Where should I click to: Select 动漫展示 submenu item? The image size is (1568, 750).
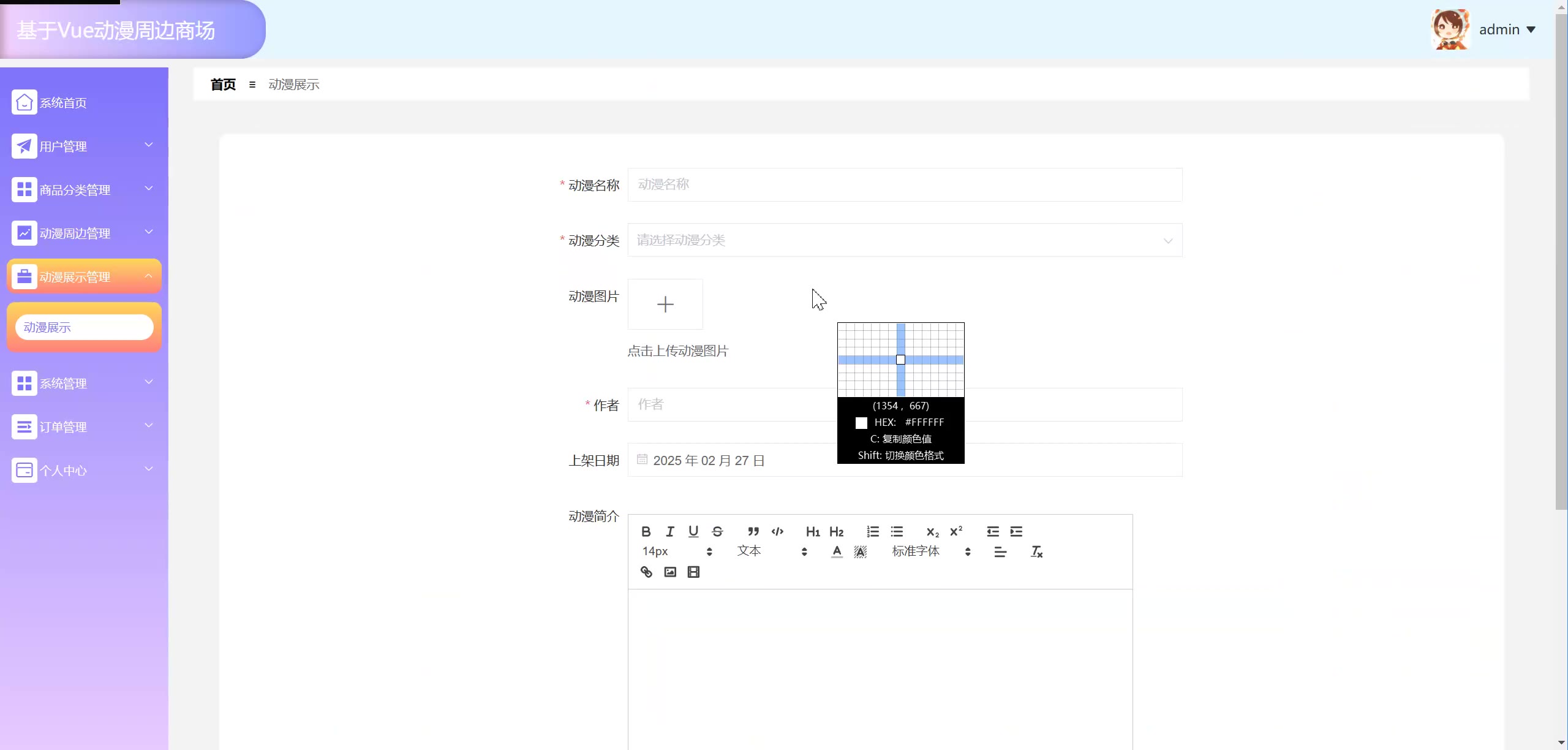(84, 327)
